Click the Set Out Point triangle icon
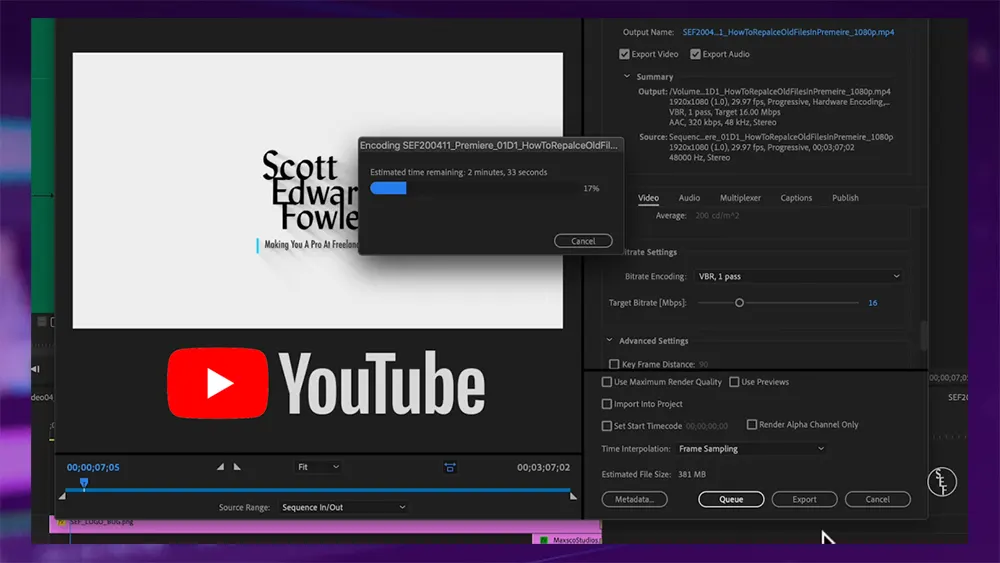This screenshot has width=1000, height=563. tap(237, 467)
